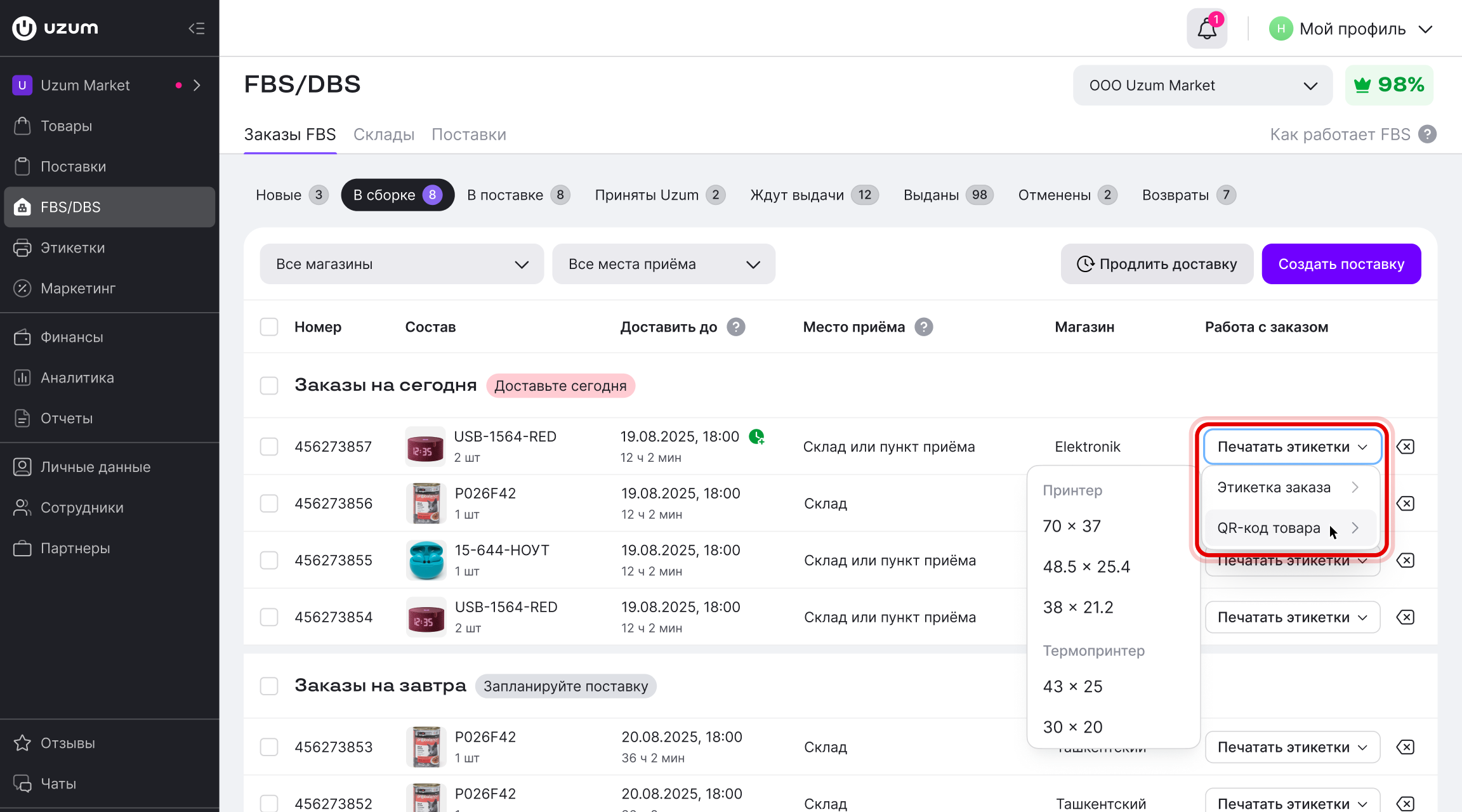
Task: Click the help icon beside Место приёма
Action: click(923, 327)
